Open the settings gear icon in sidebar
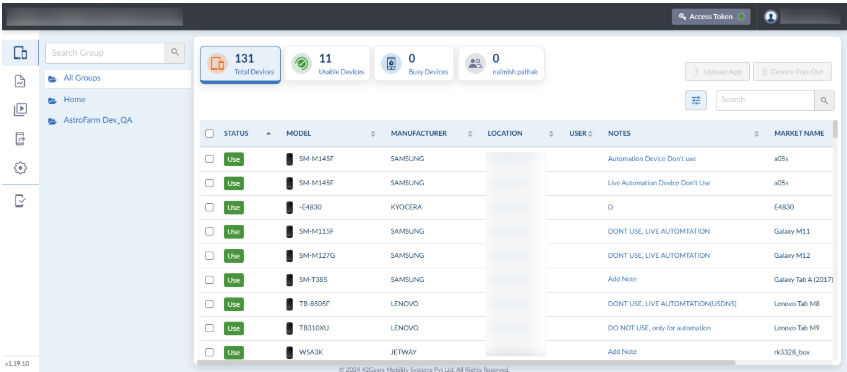The image size is (847, 372). [x=20, y=168]
